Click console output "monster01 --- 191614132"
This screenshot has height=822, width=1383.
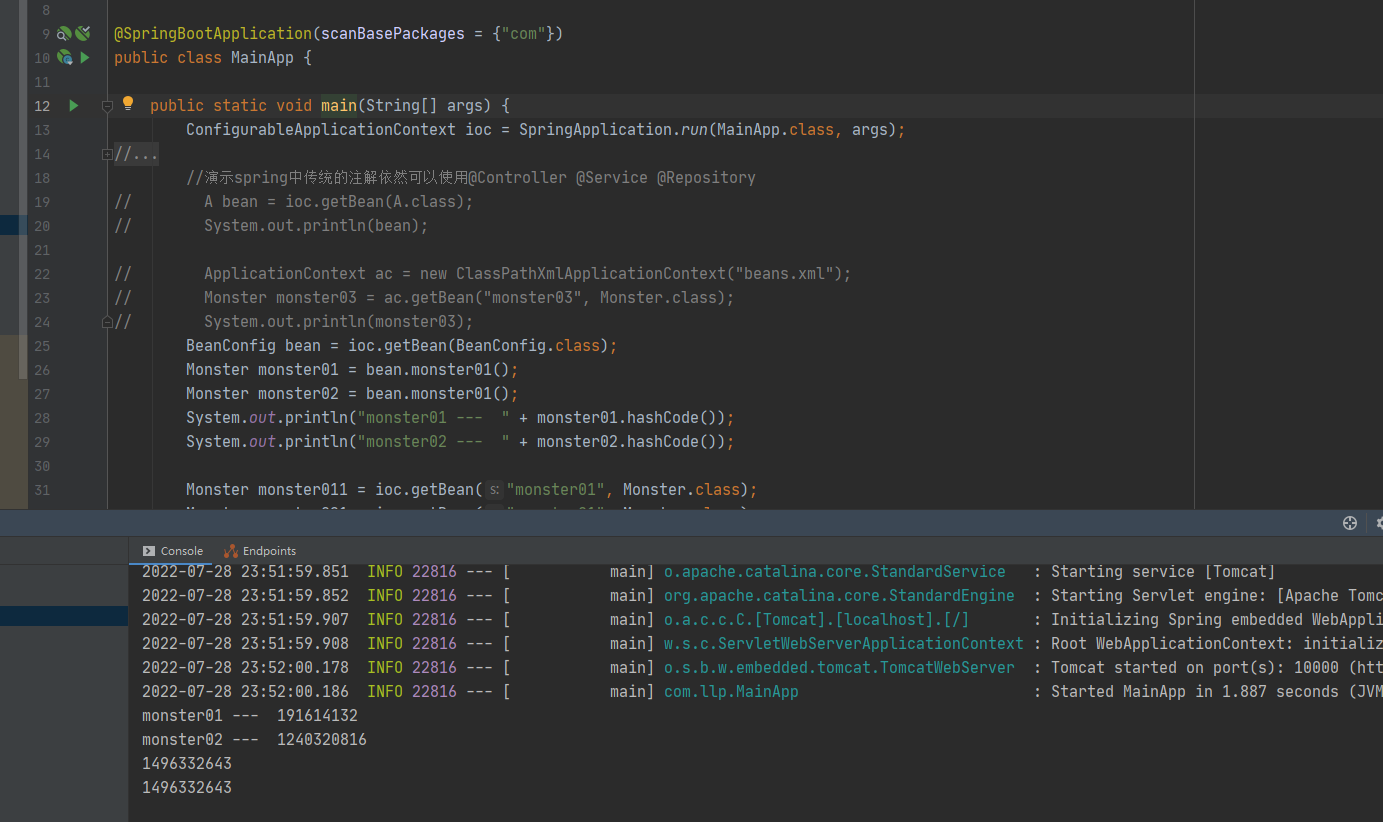pyautogui.click(x=250, y=716)
